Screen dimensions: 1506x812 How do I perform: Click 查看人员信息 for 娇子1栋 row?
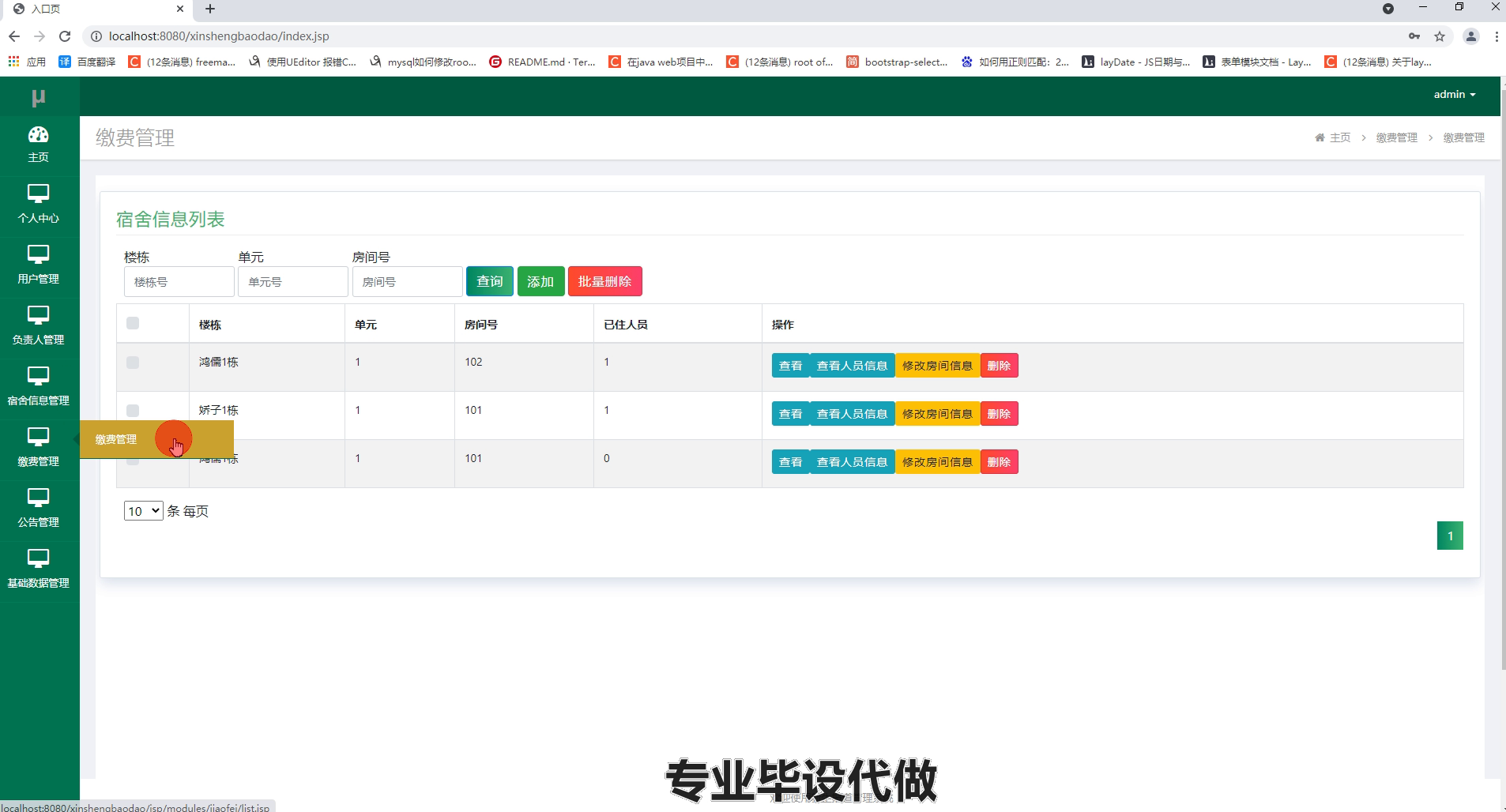(853, 414)
